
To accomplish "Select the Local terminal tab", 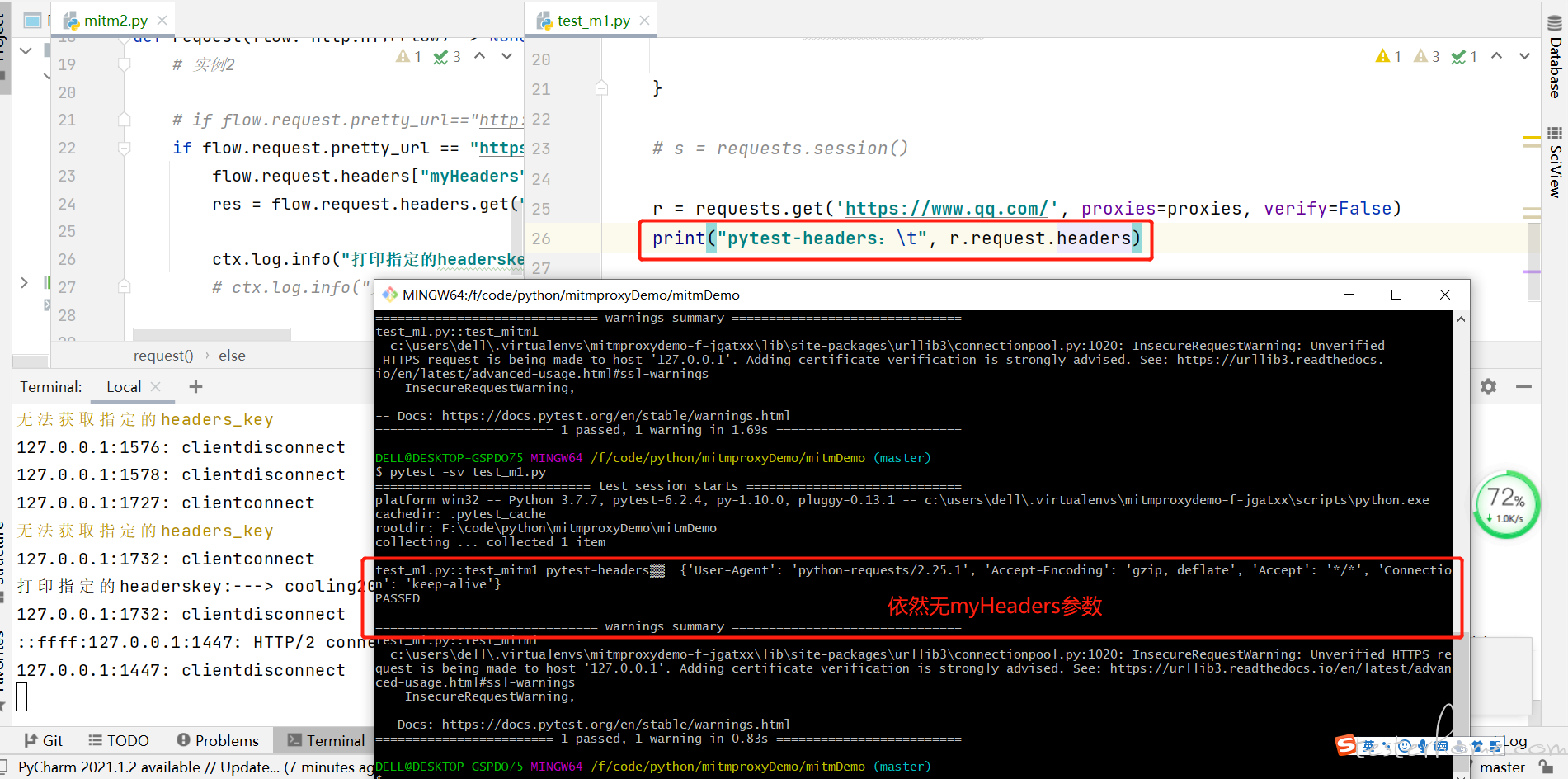I will coord(124,386).
